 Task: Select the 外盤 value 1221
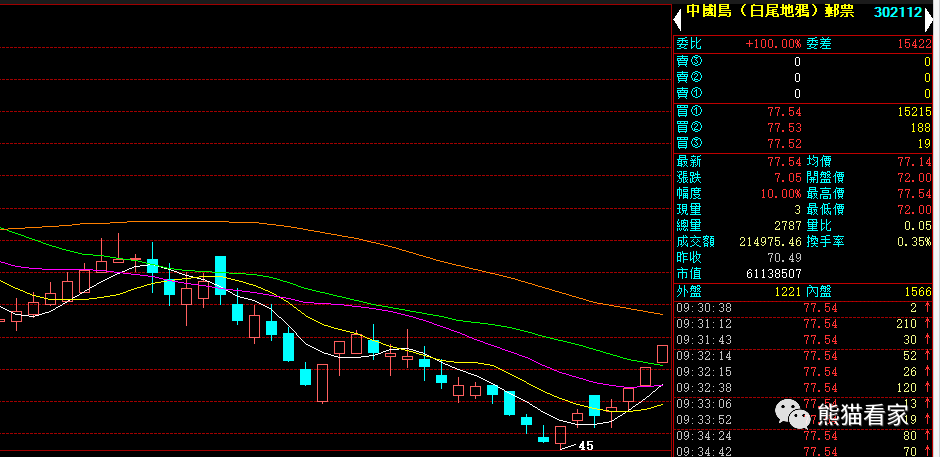[788, 292]
